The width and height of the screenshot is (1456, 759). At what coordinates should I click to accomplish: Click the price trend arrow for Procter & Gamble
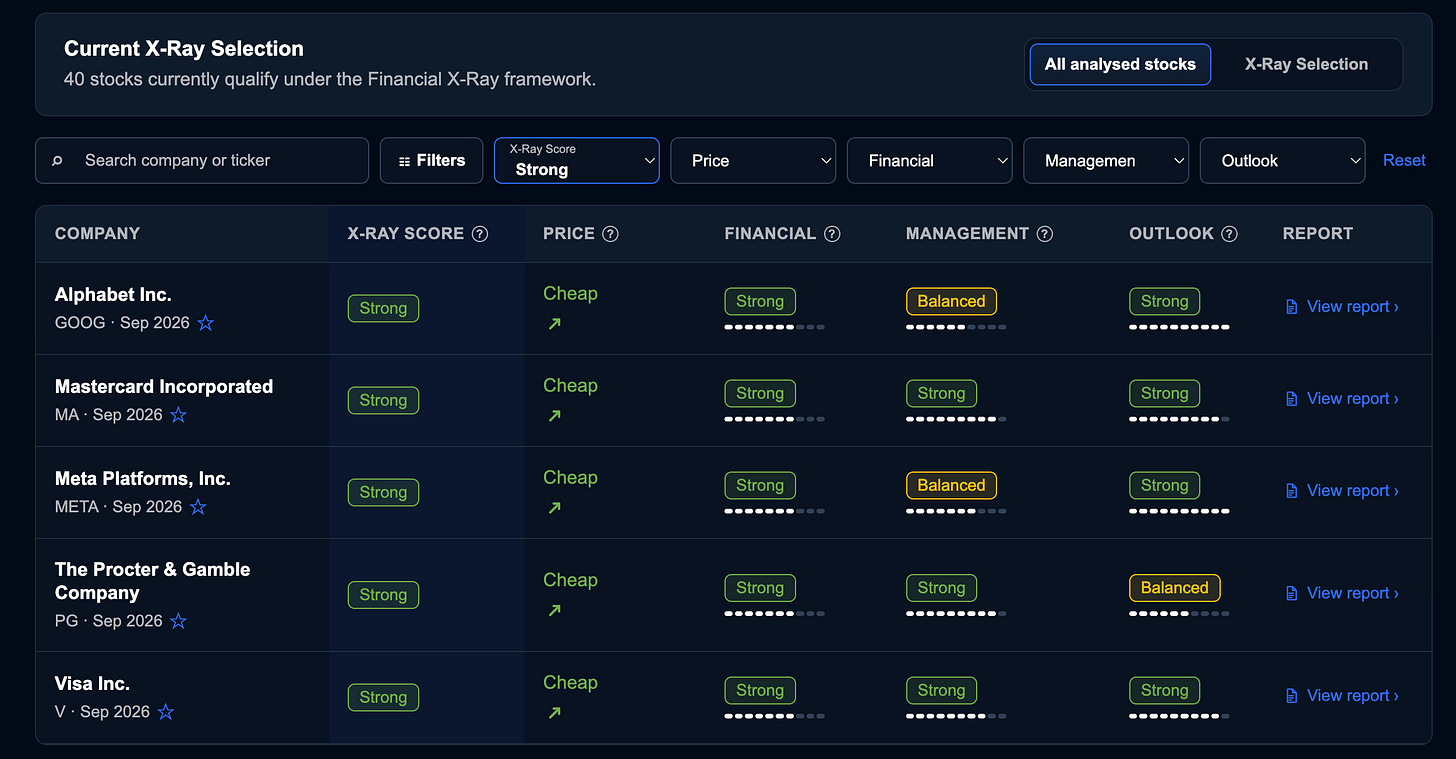[554, 610]
